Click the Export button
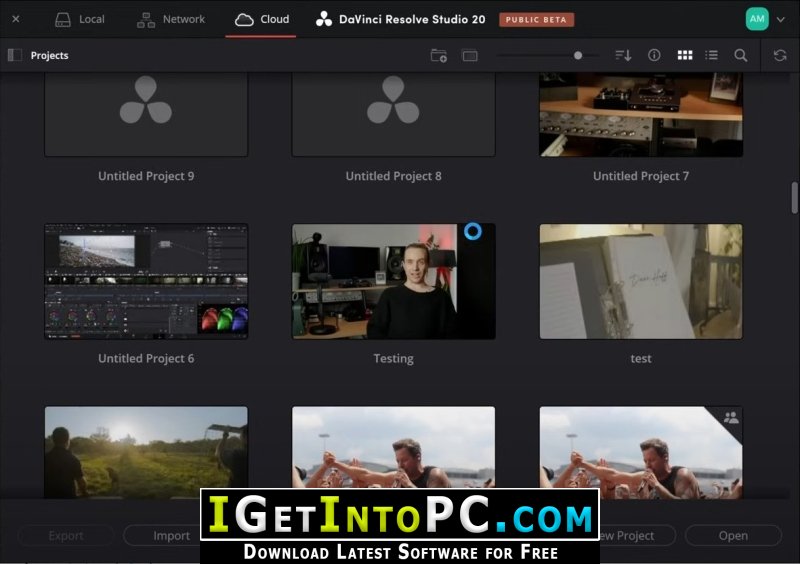800x564 pixels. tap(66, 535)
